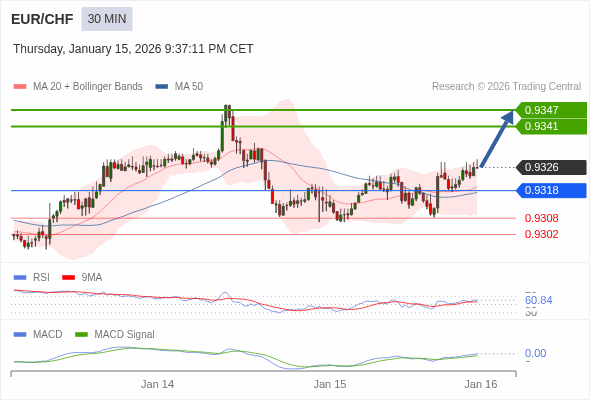Select the 0.9341 resistance price tag

[551, 126]
